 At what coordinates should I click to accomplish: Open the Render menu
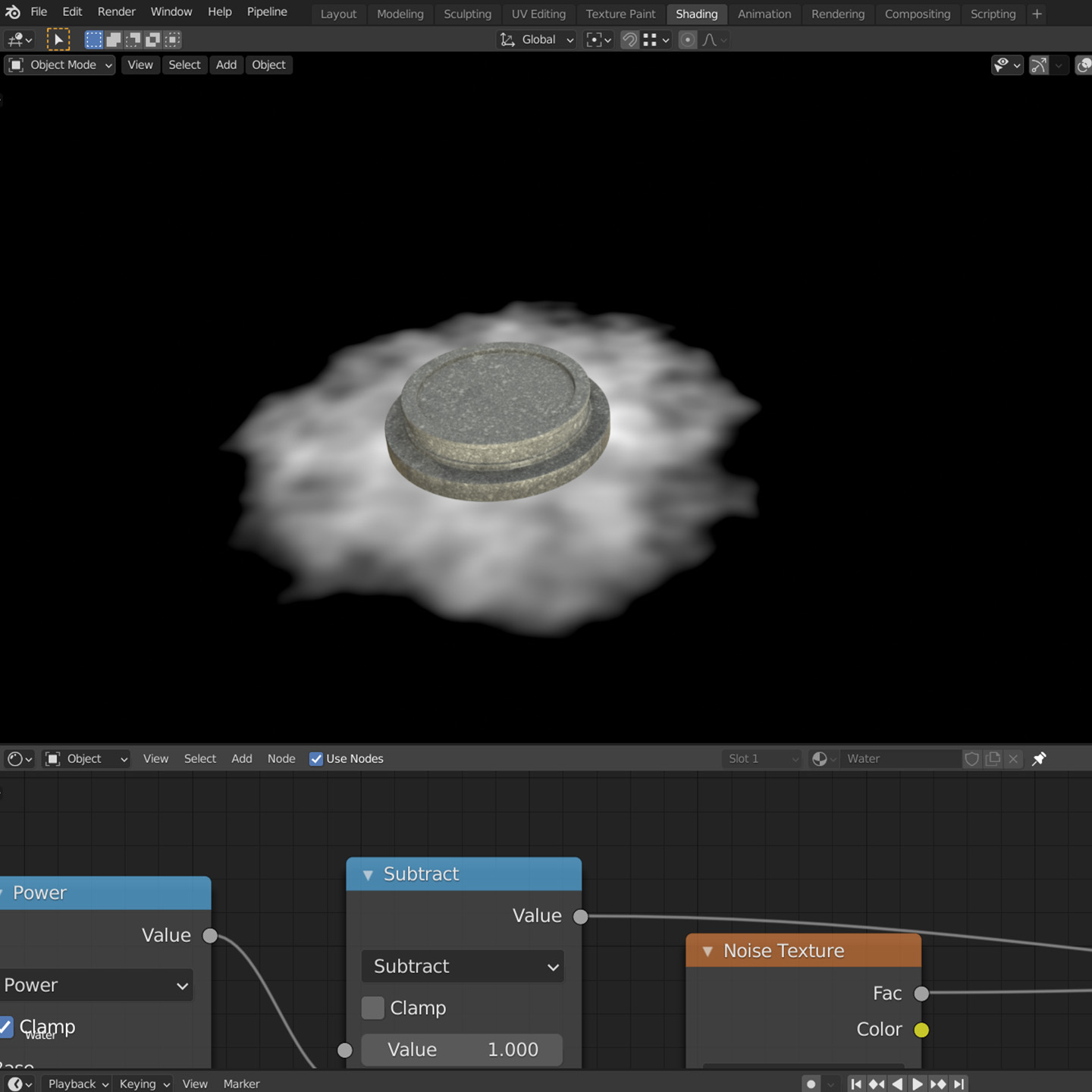coord(116,11)
